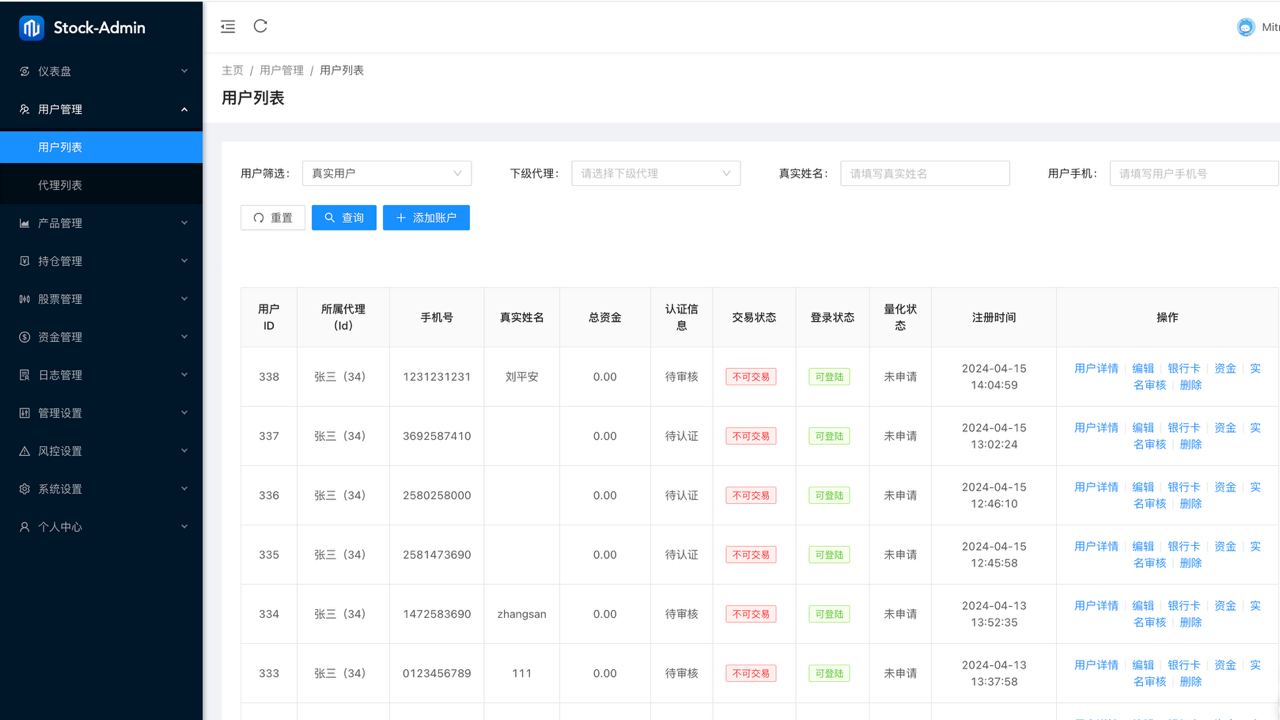Click the 查询 search button
This screenshot has height=720, width=1280.
344,218
